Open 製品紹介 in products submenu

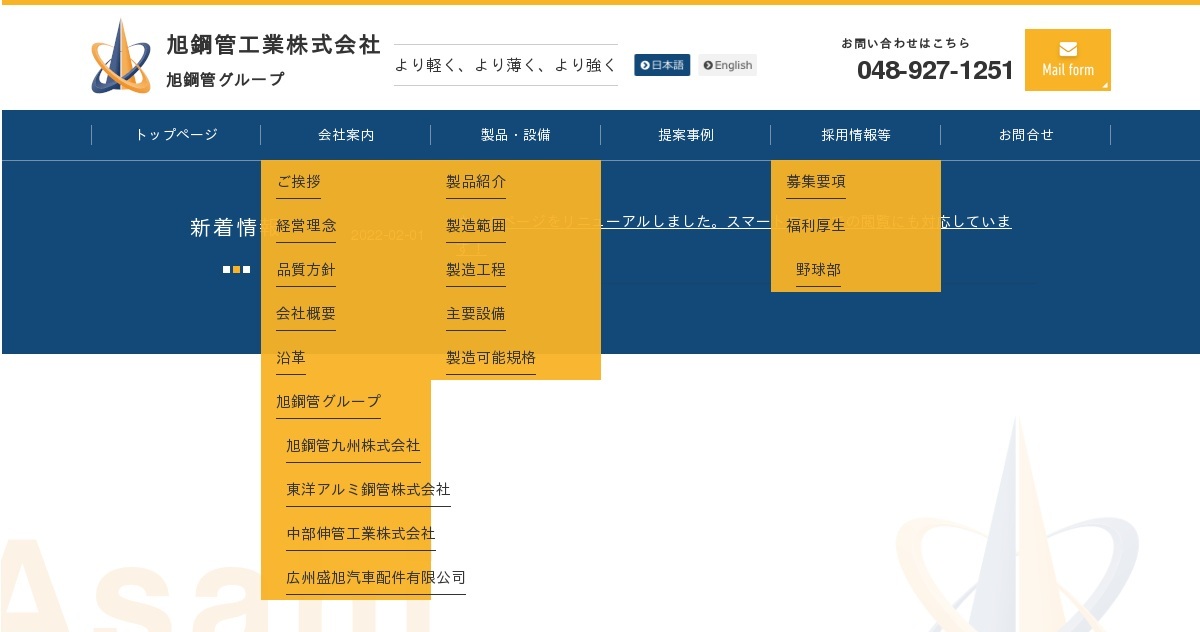476,182
